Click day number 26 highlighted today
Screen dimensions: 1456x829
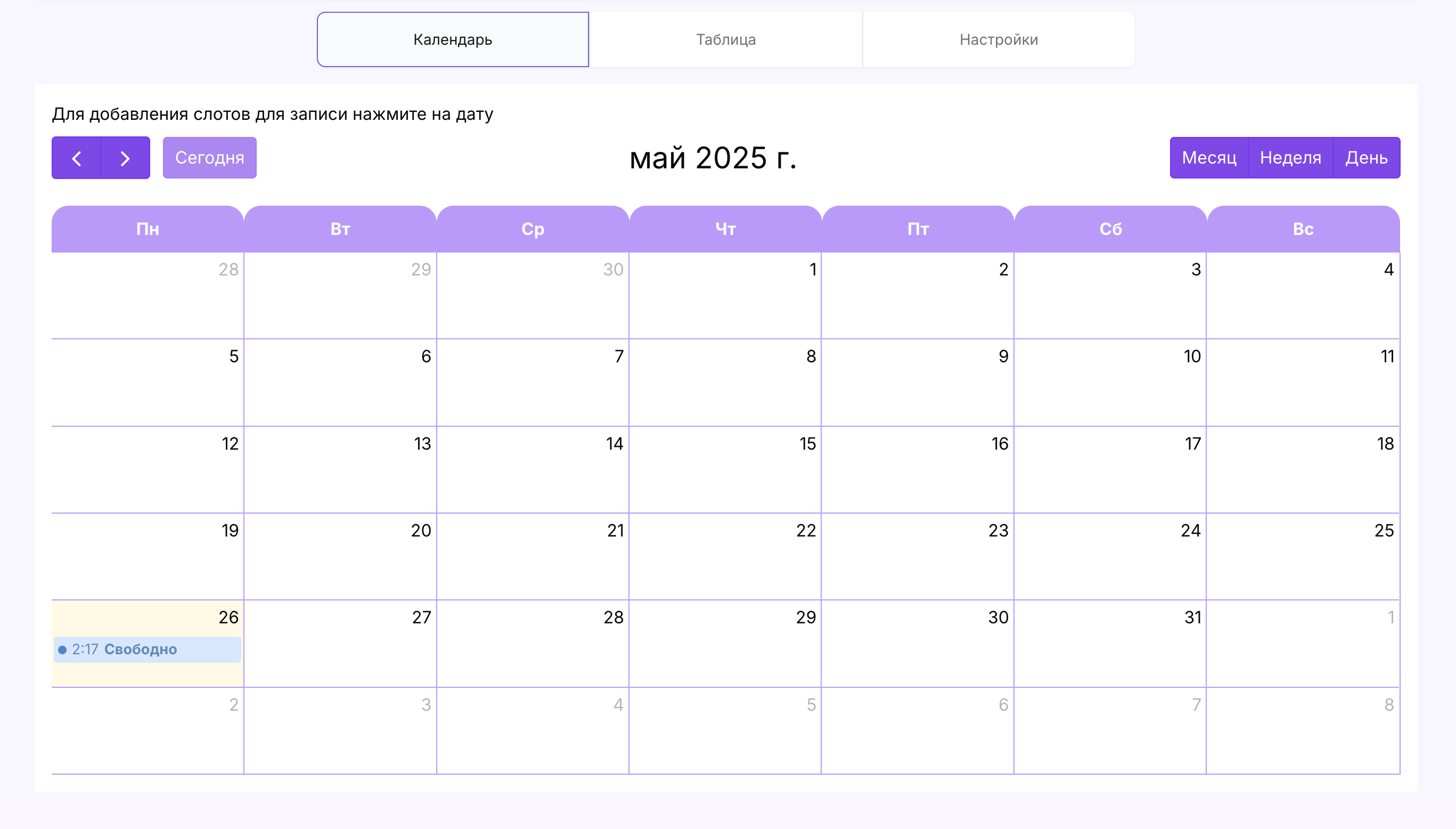click(x=228, y=617)
